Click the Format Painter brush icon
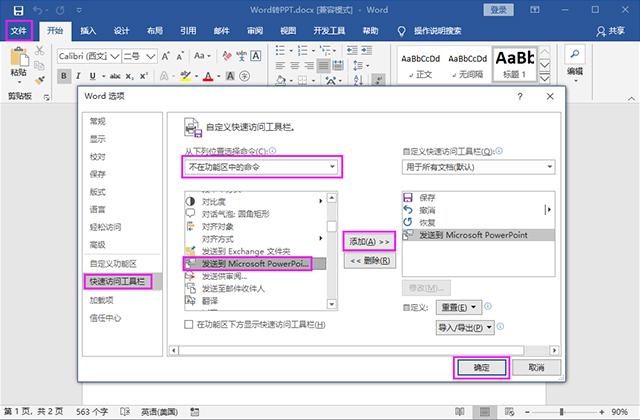This screenshot has width=640, height=420. coord(40,80)
